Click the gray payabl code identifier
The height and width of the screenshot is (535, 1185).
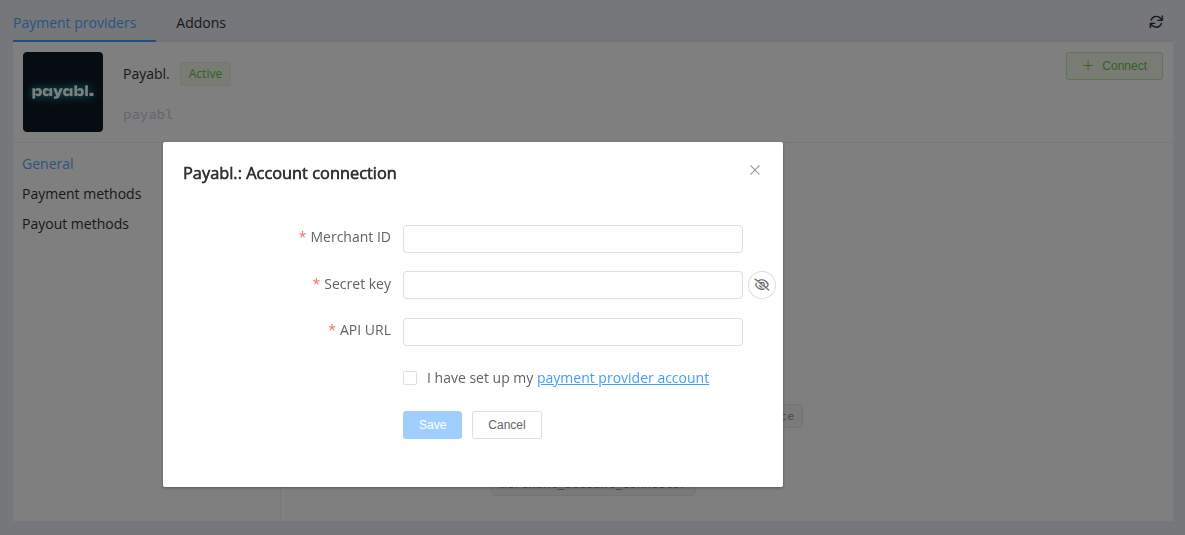click(148, 114)
